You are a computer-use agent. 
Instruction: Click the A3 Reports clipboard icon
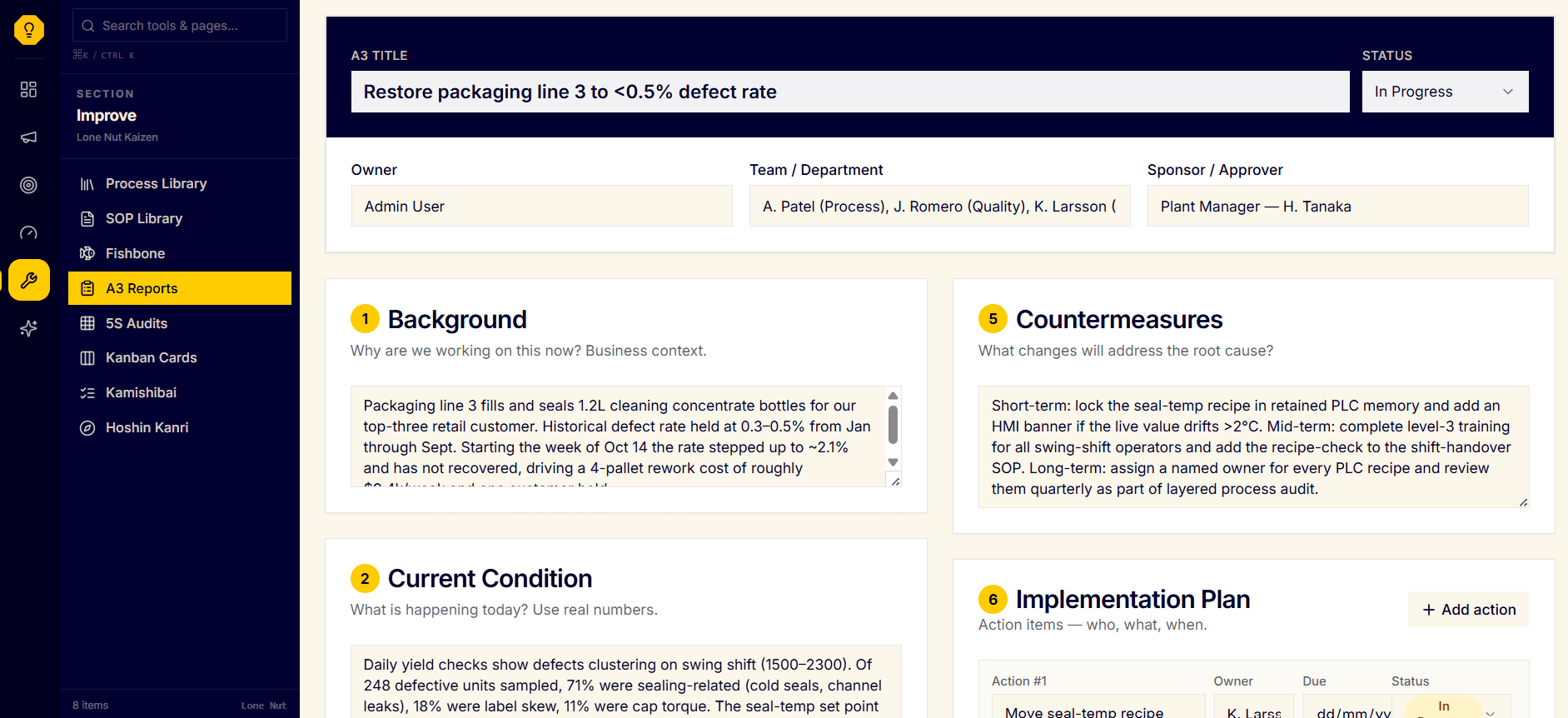[x=87, y=288]
